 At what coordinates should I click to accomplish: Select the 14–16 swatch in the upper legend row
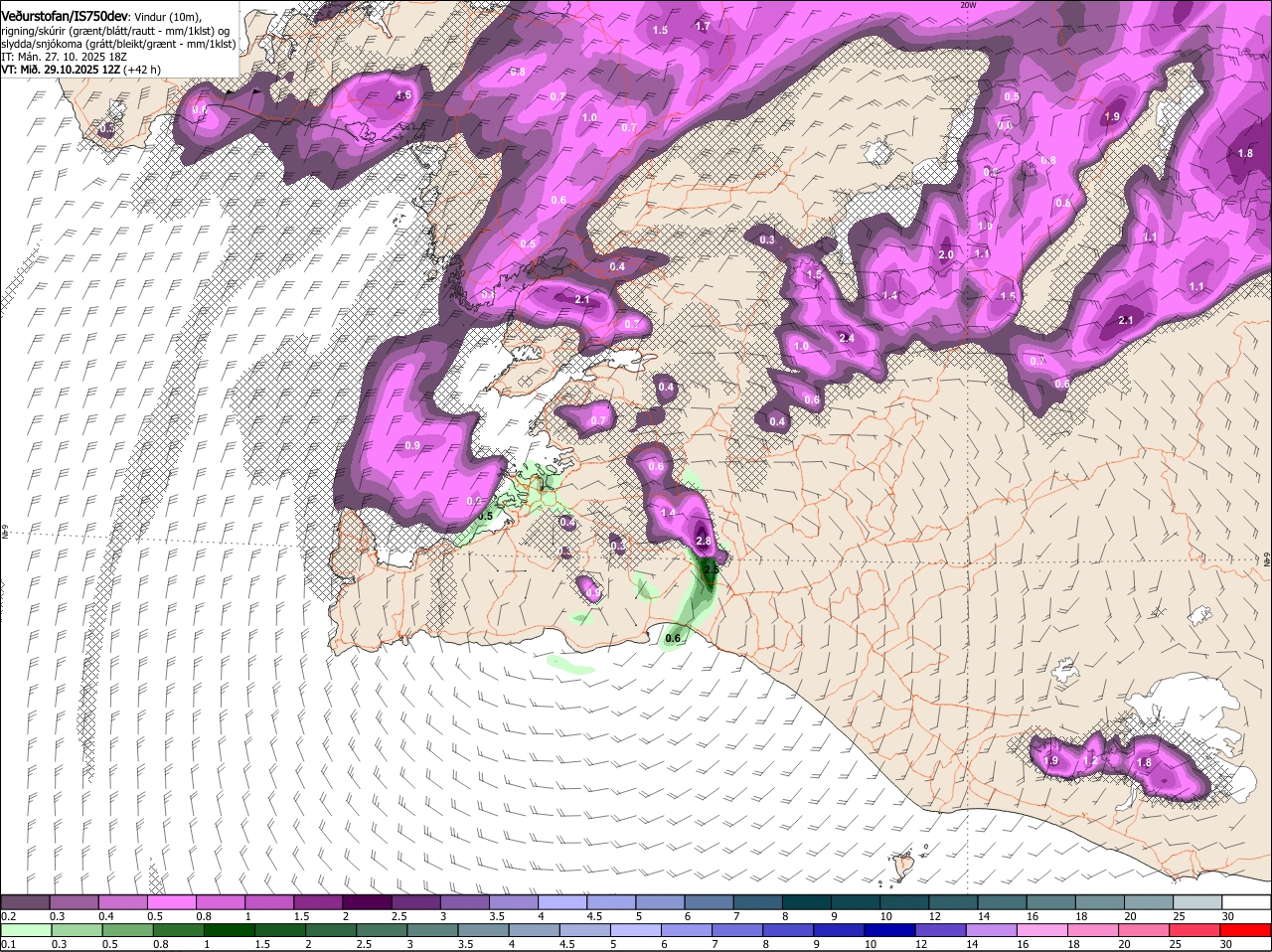1003,901
